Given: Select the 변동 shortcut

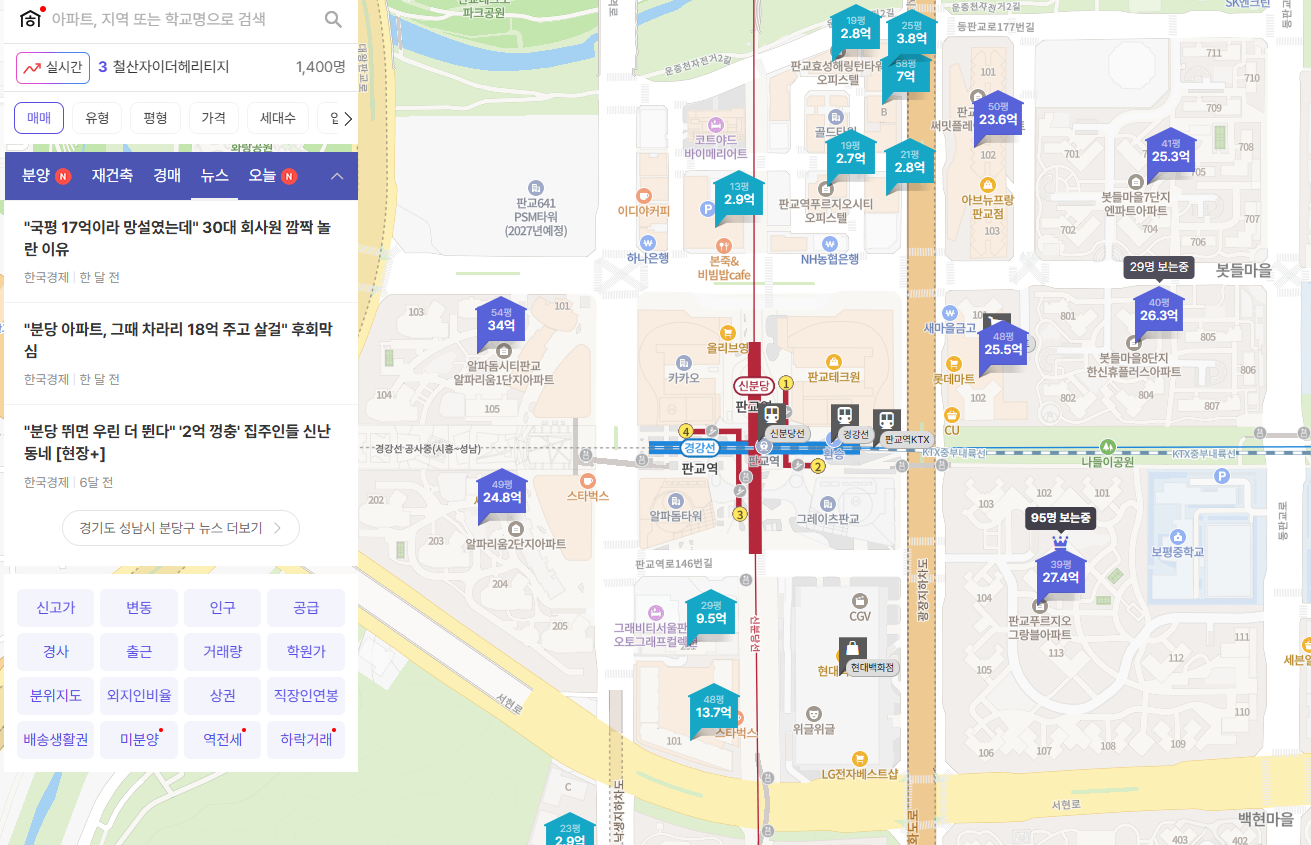Looking at the screenshot, I should pos(139,608).
